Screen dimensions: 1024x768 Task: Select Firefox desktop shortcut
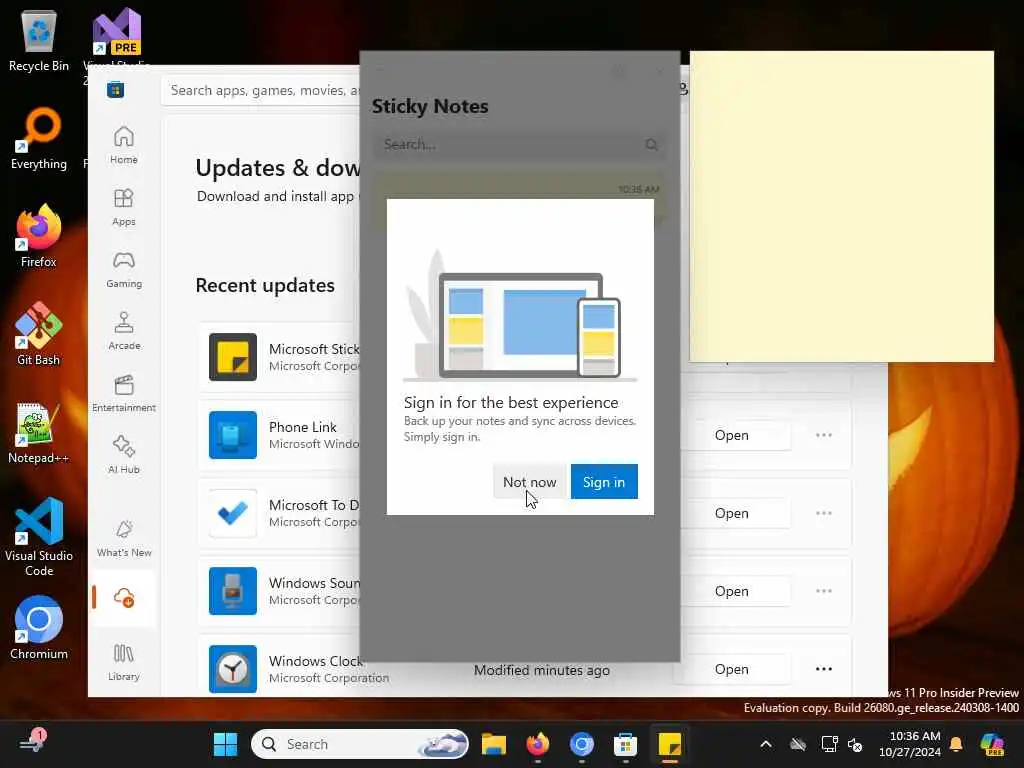(39, 236)
